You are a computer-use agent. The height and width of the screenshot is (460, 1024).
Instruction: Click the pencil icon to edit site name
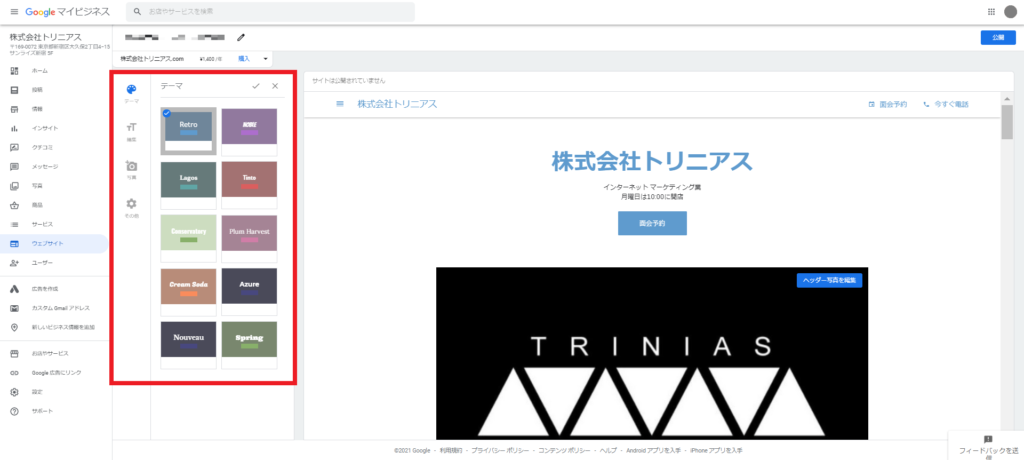[x=241, y=37]
